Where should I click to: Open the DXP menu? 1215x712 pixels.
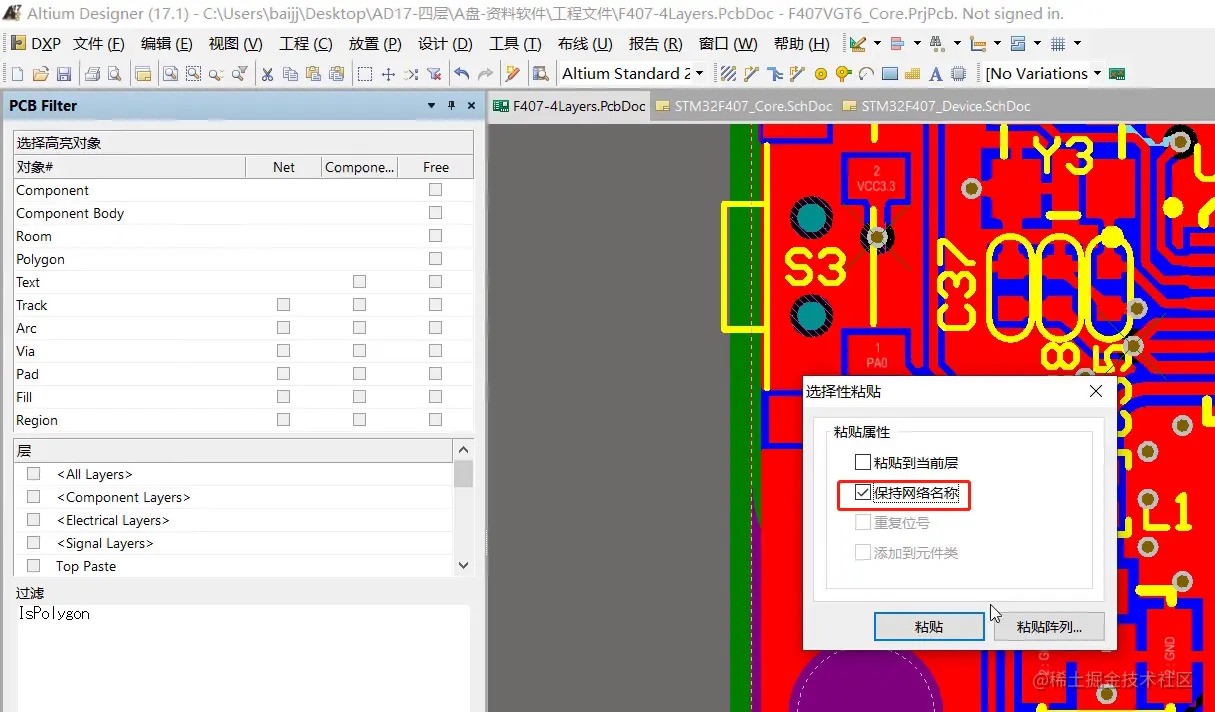pyautogui.click(x=36, y=44)
